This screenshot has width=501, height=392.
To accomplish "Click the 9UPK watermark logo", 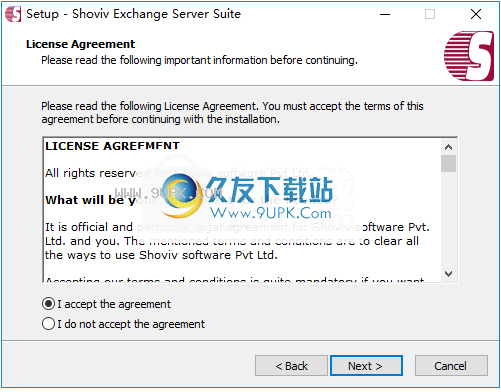I will pyautogui.click(x=247, y=197).
